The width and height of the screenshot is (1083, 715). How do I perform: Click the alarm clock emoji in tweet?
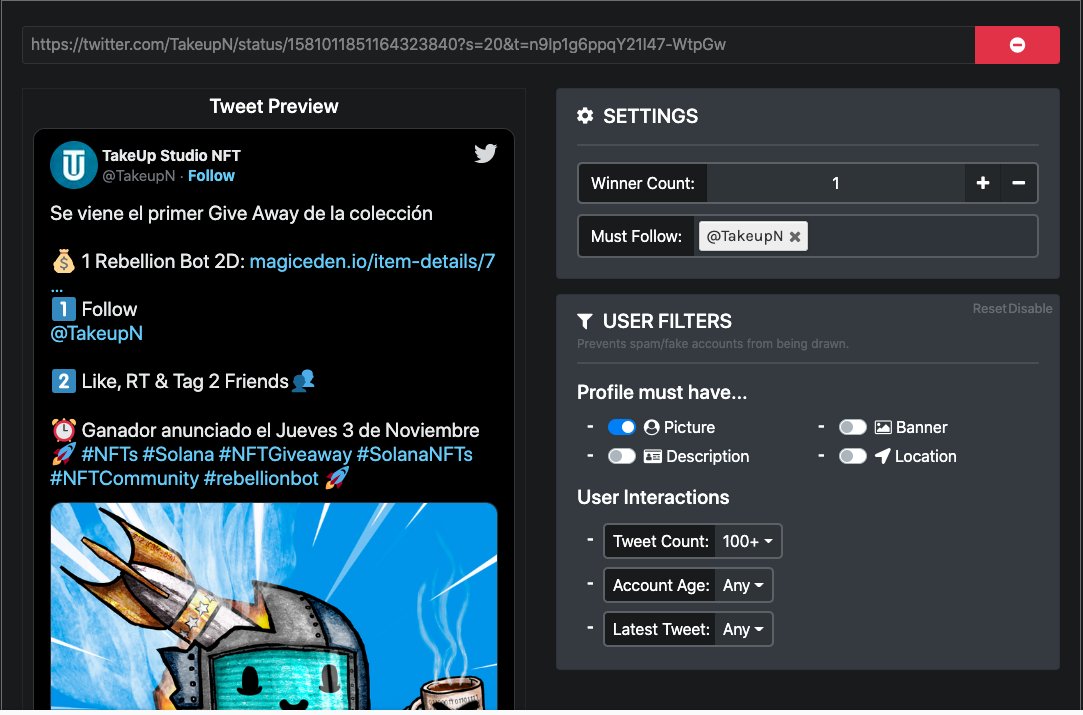point(64,430)
